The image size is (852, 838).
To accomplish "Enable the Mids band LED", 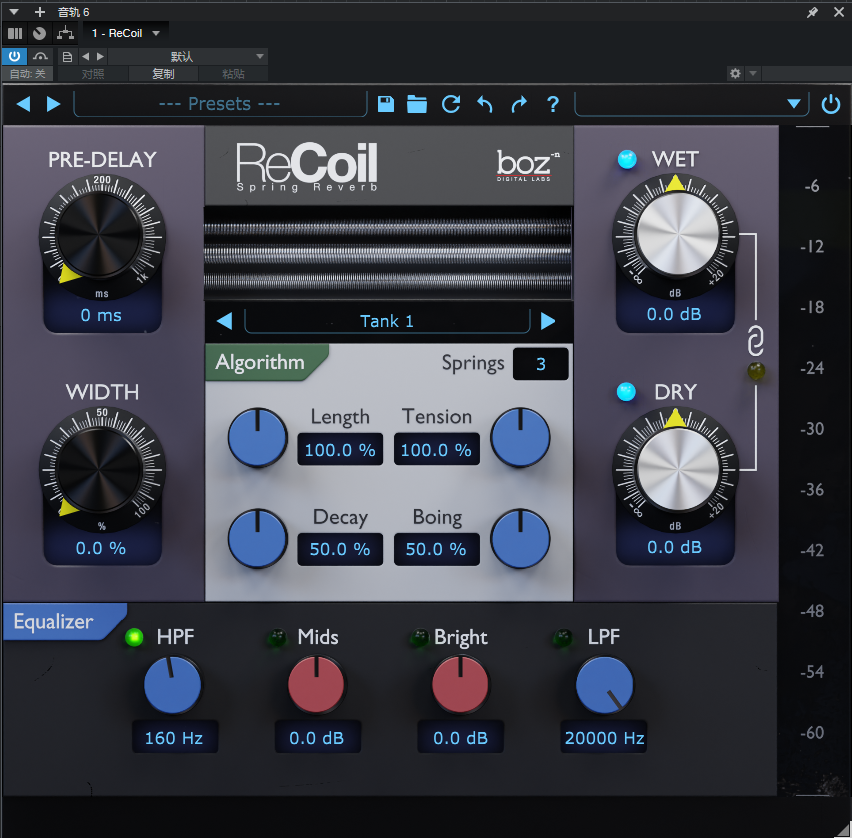I will (277, 637).
